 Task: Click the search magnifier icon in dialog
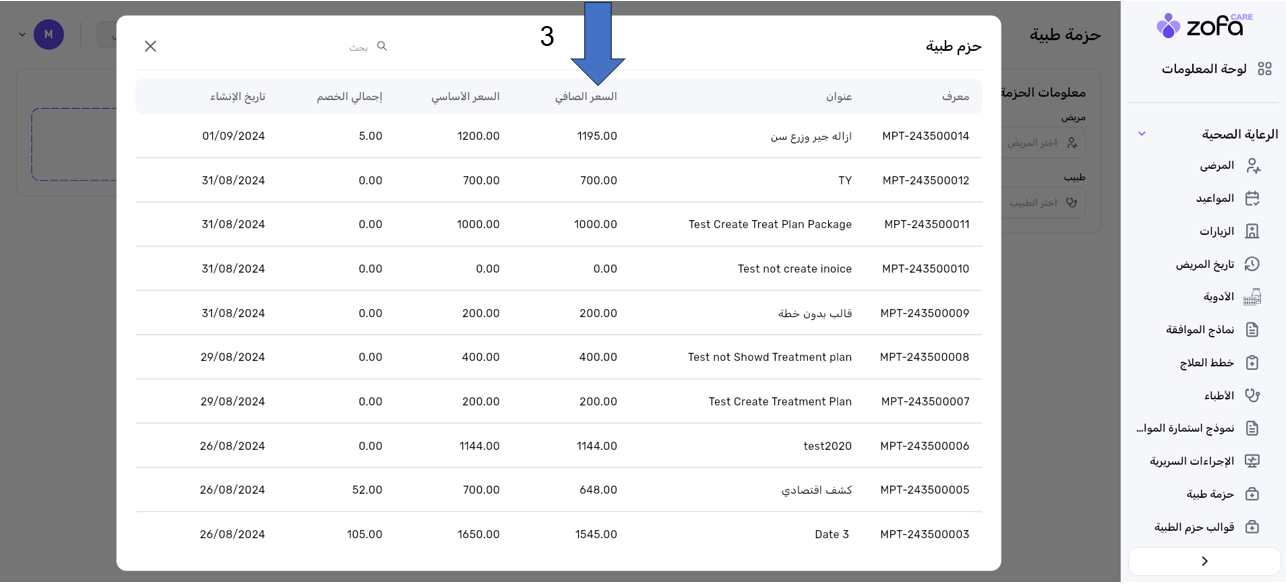(381, 46)
